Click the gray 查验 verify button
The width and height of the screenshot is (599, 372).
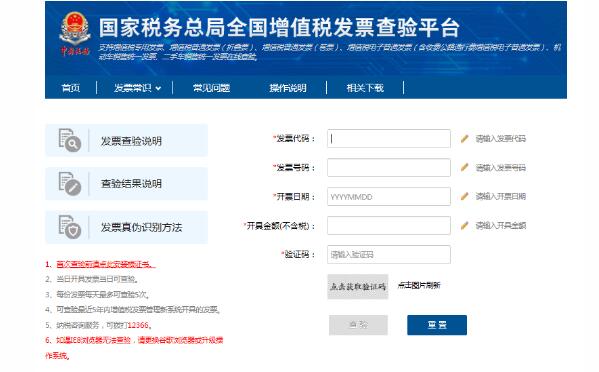tap(358, 325)
